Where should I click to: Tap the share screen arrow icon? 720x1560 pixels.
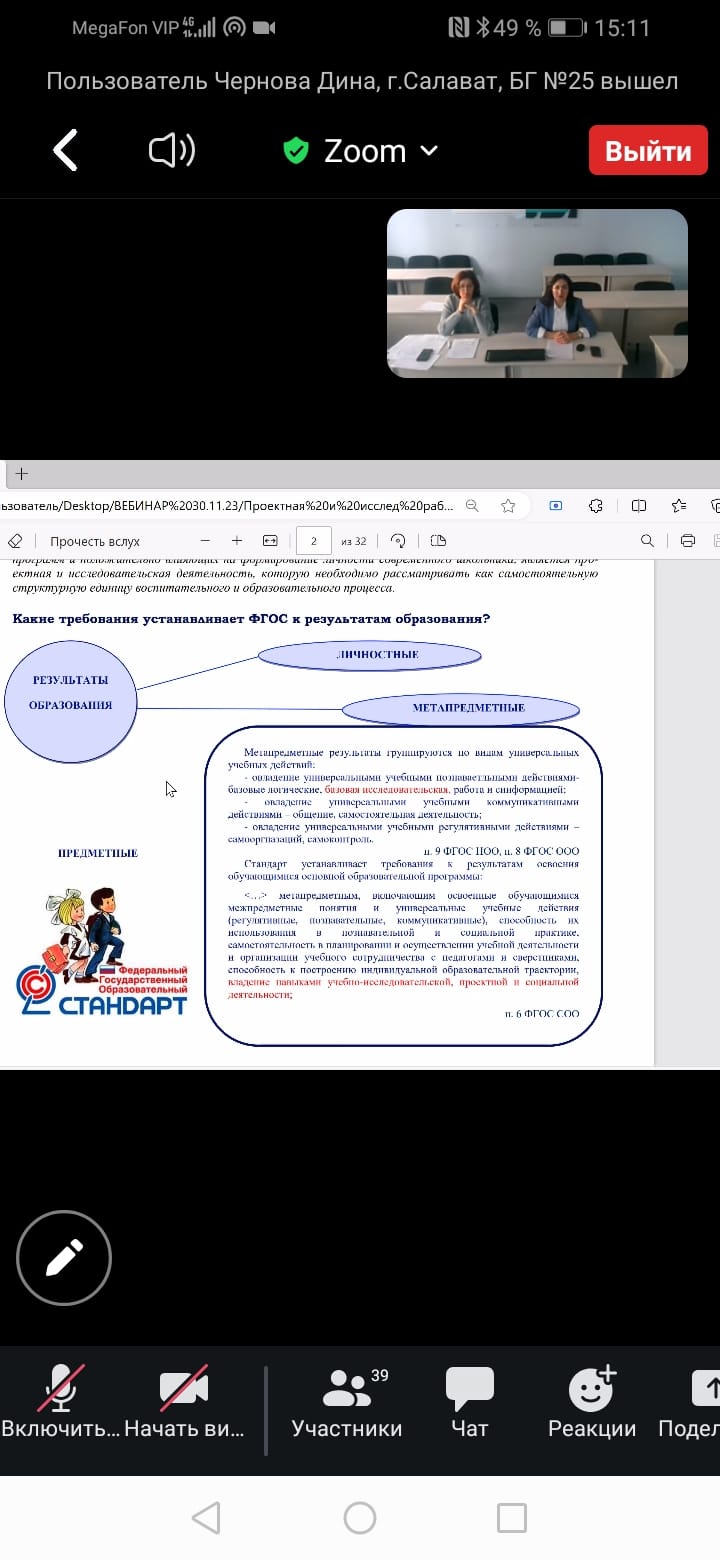pos(706,1390)
